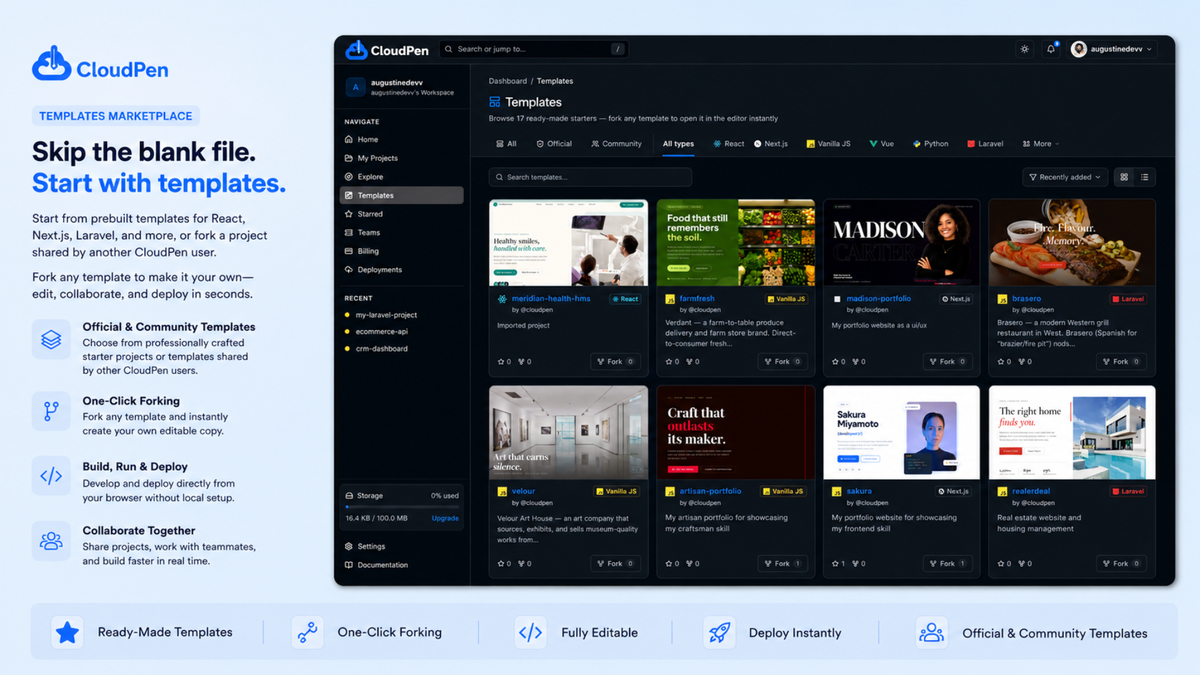Image resolution: width=1200 pixels, height=675 pixels.
Task: Fork the meridian-health-hms template
Action: (616, 362)
